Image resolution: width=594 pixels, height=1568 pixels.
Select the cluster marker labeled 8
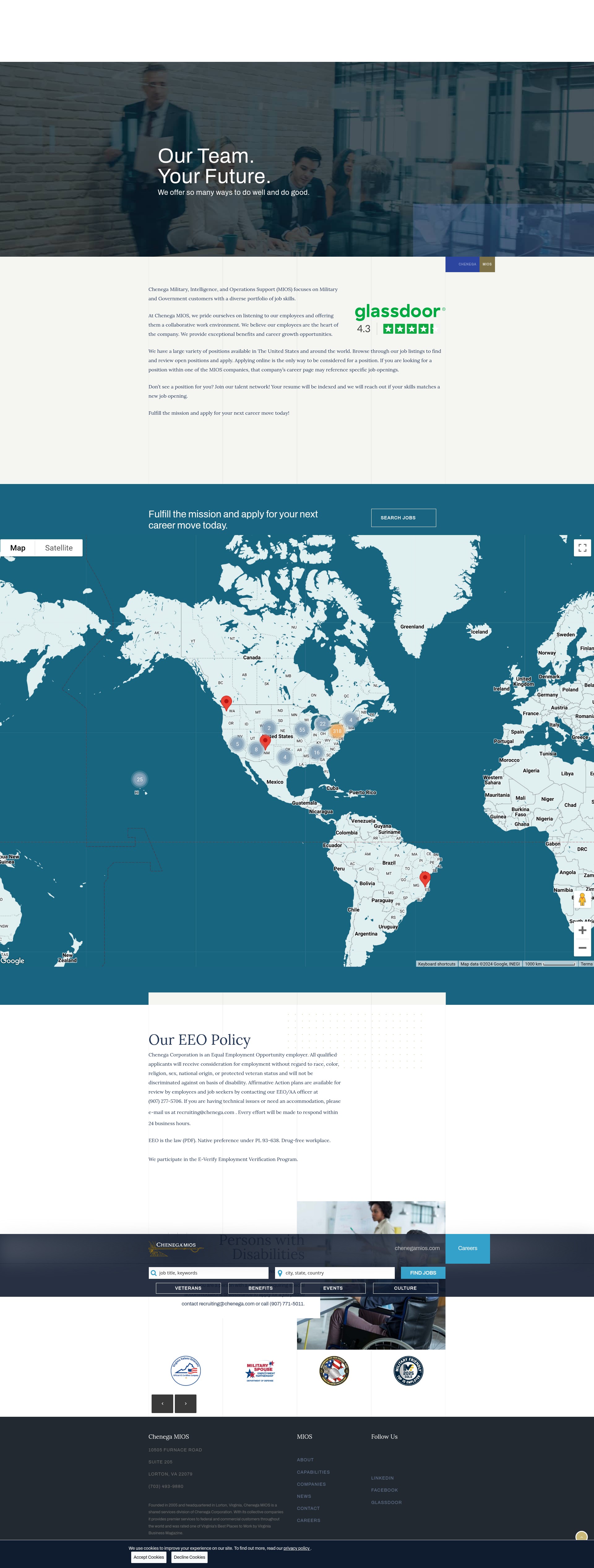point(256,749)
